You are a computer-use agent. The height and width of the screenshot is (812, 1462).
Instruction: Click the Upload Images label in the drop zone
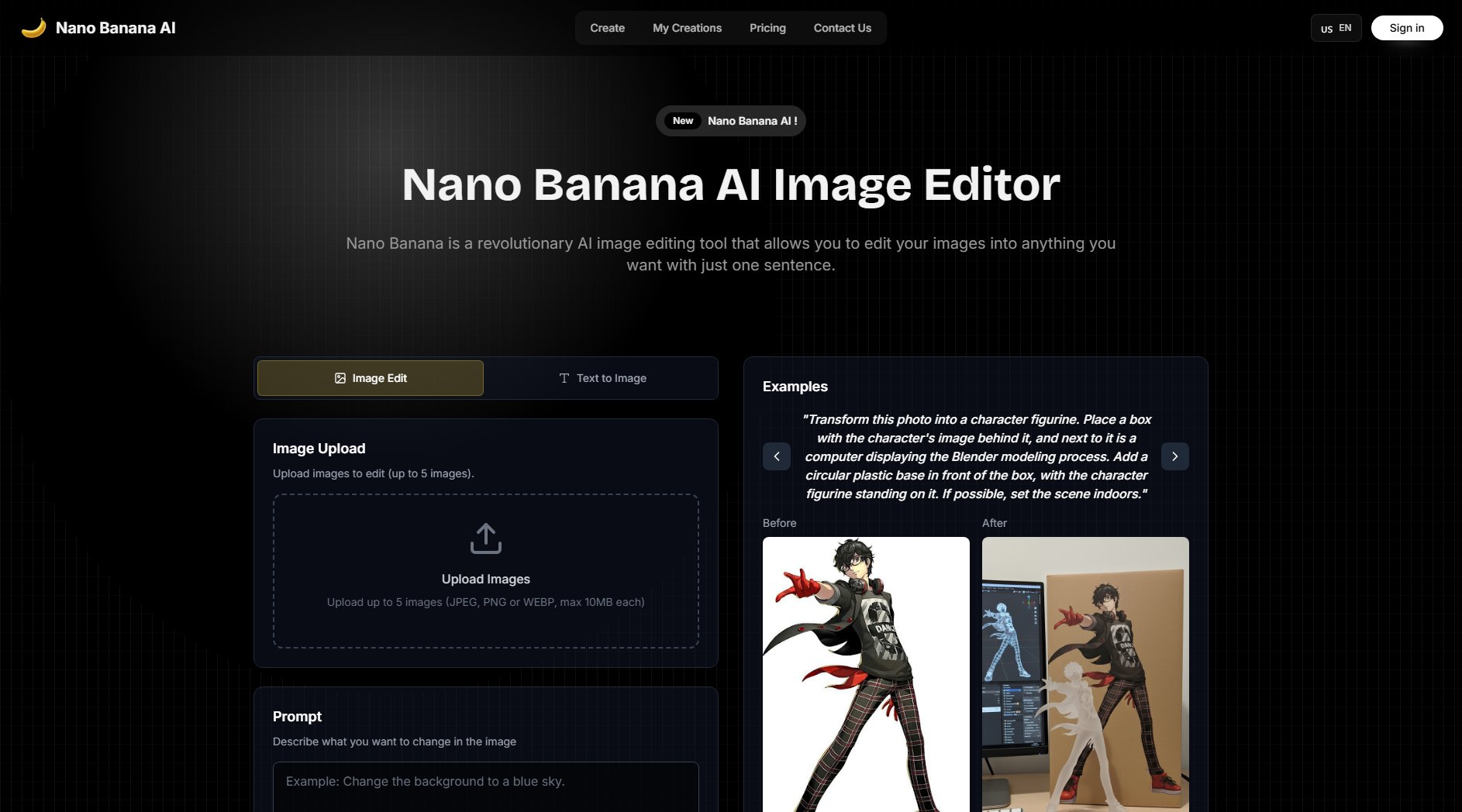point(486,579)
